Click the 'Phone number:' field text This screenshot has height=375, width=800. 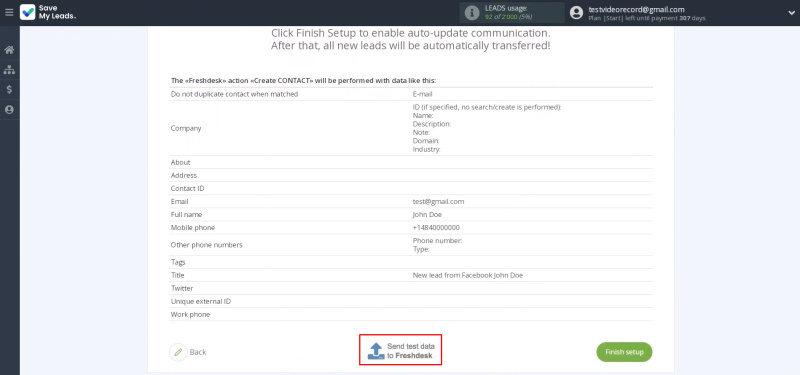coord(438,241)
